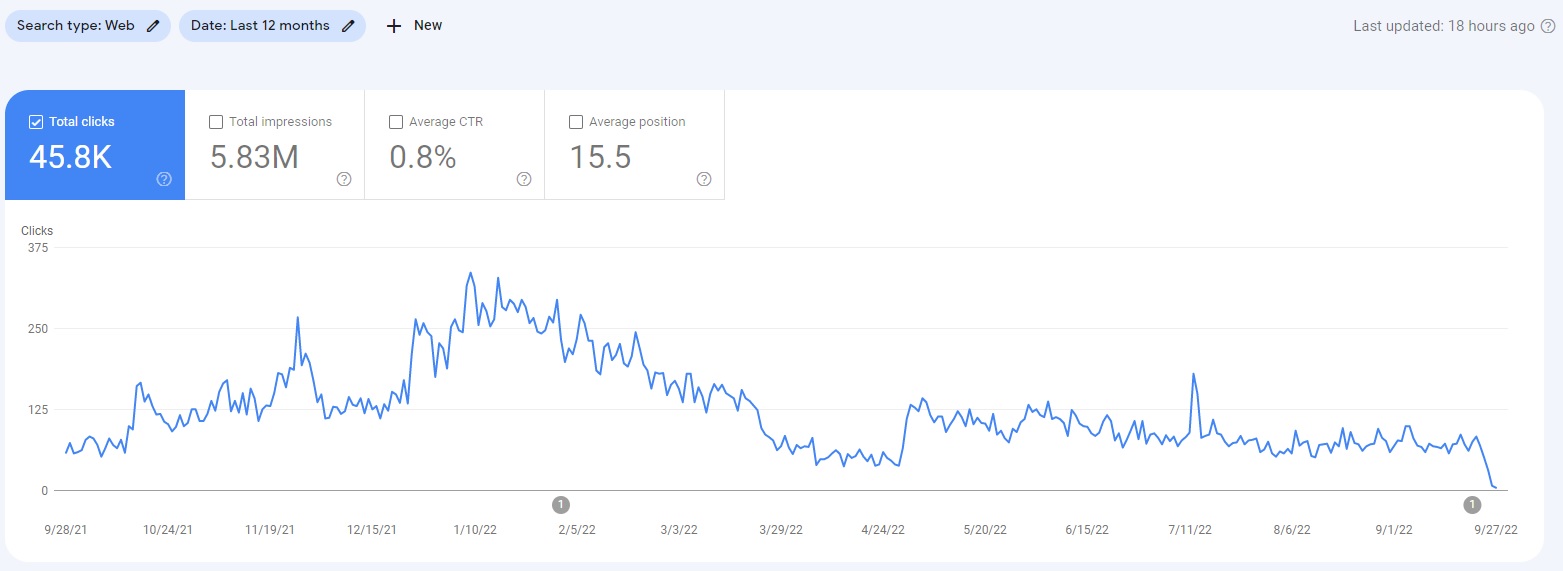The height and width of the screenshot is (571, 1563).
Task: Add a New filter
Action: 414,26
